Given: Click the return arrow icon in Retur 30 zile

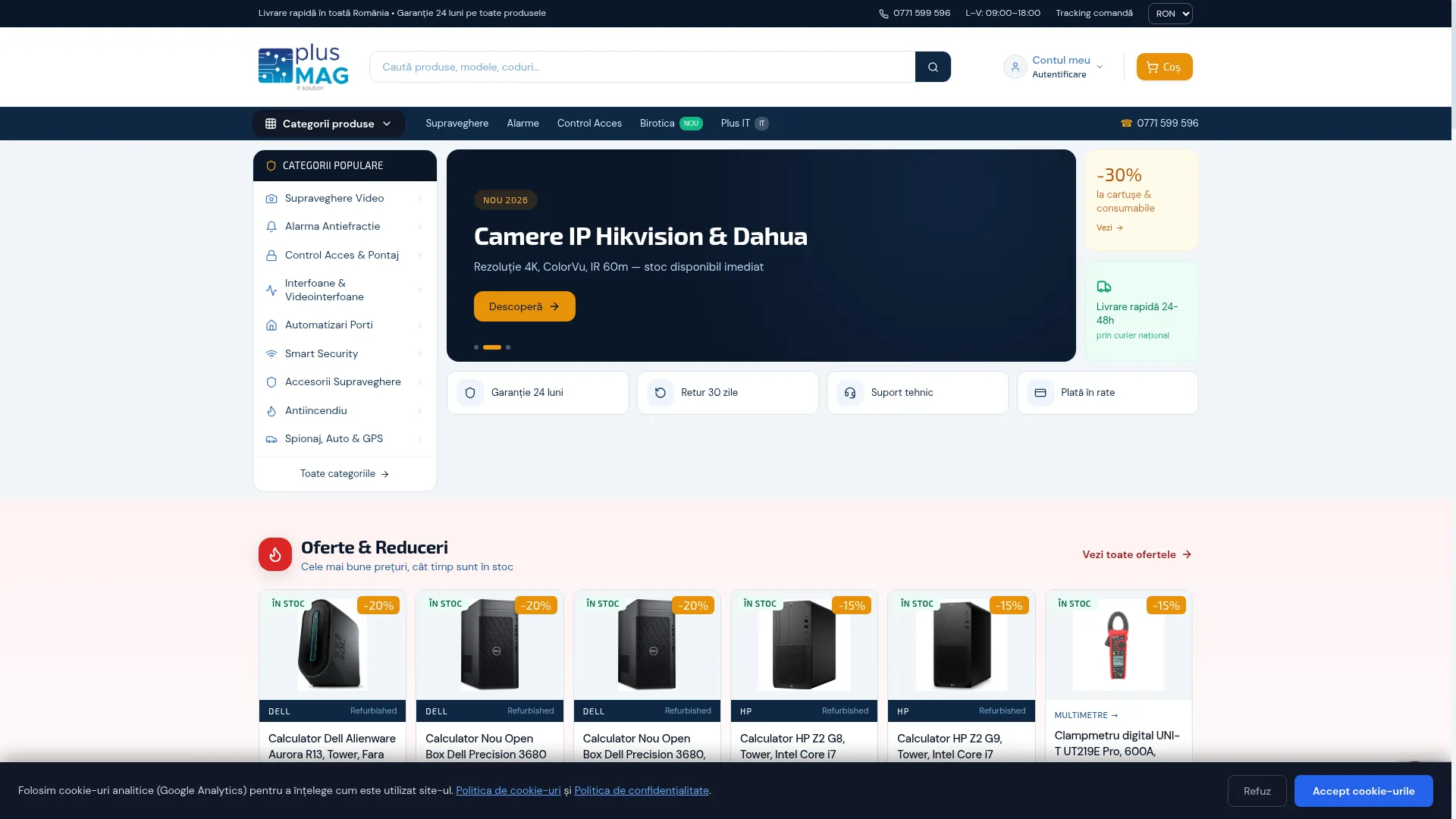Looking at the screenshot, I should [661, 393].
